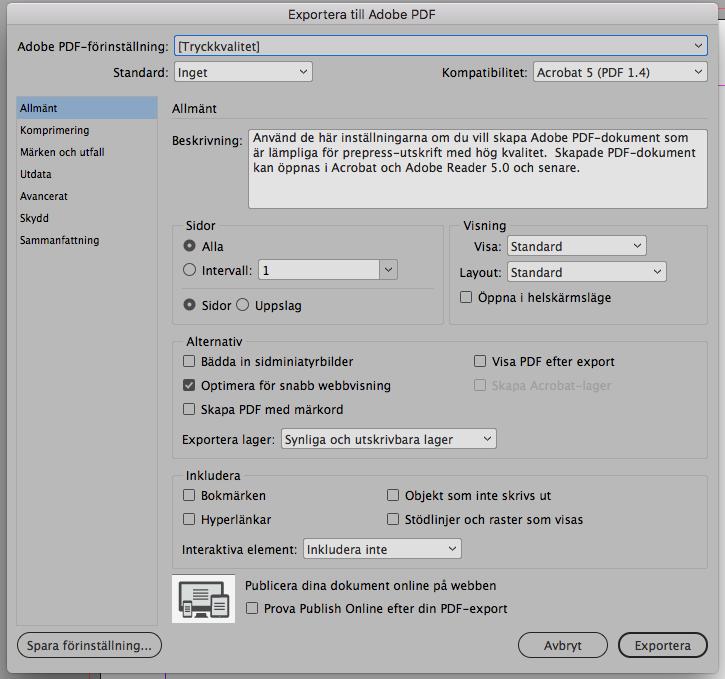Select the Allmänt section
The height and width of the screenshot is (679, 725).
point(87,108)
